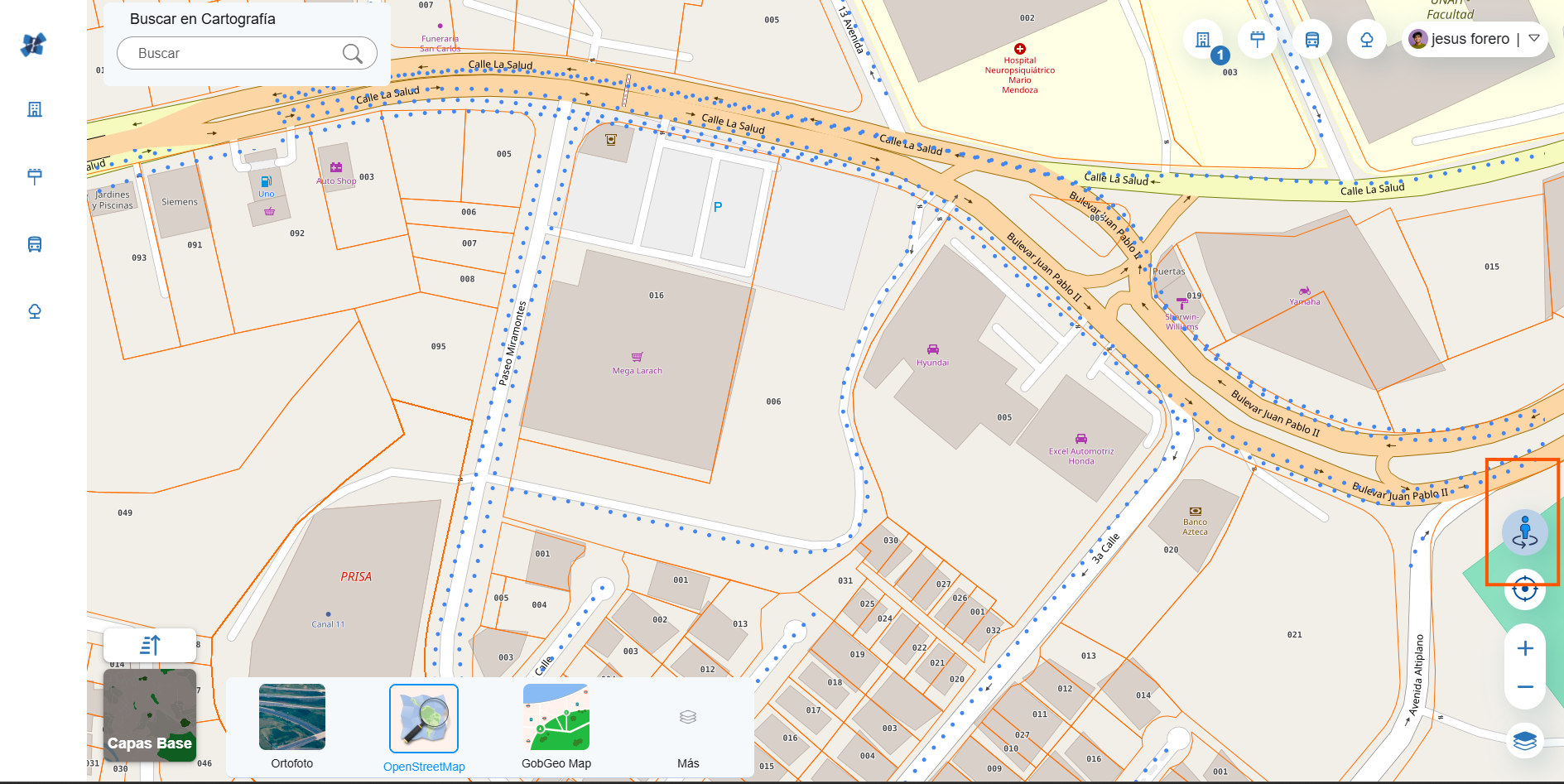Image resolution: width=1564 pixels, height=784 pixels.
Task: Open the bus transport icon in left sidebar
Action: click(x=35, y=244)
